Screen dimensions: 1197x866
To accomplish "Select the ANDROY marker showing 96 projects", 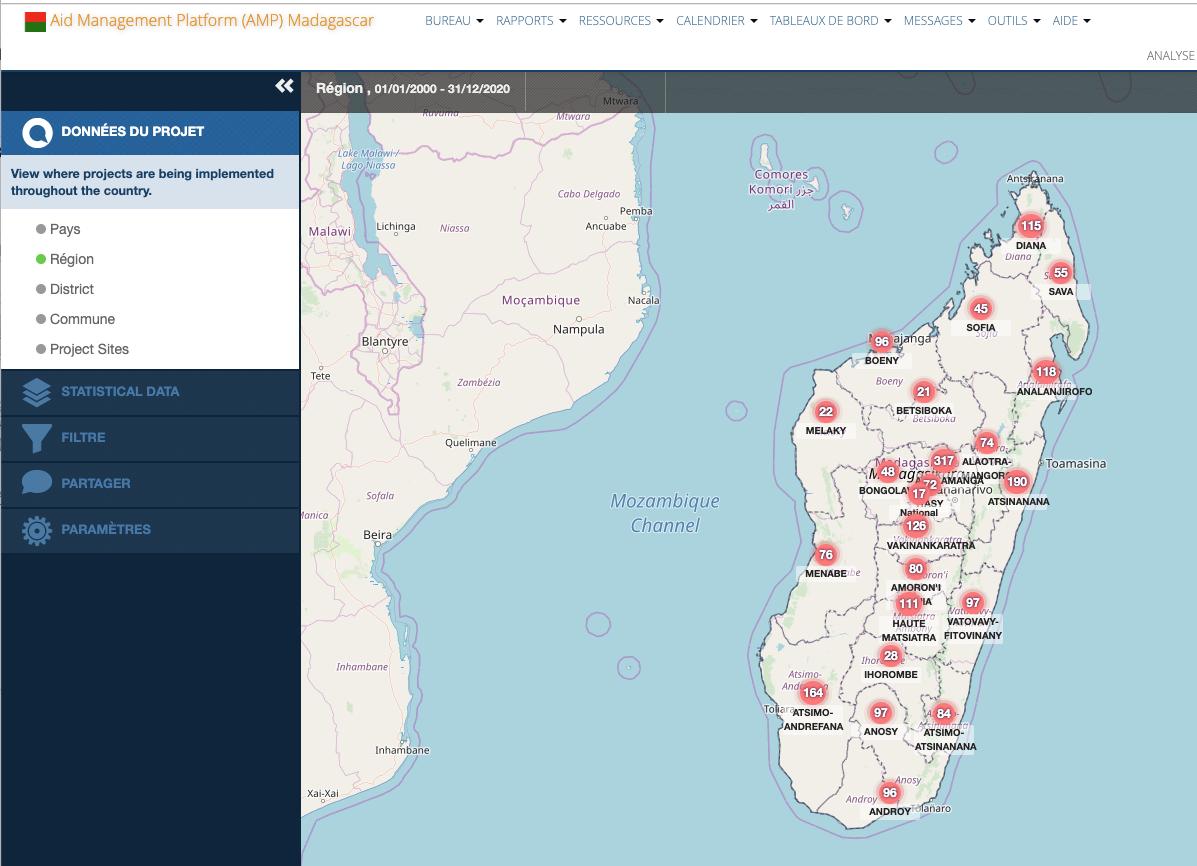I will [x=888, y=791].
